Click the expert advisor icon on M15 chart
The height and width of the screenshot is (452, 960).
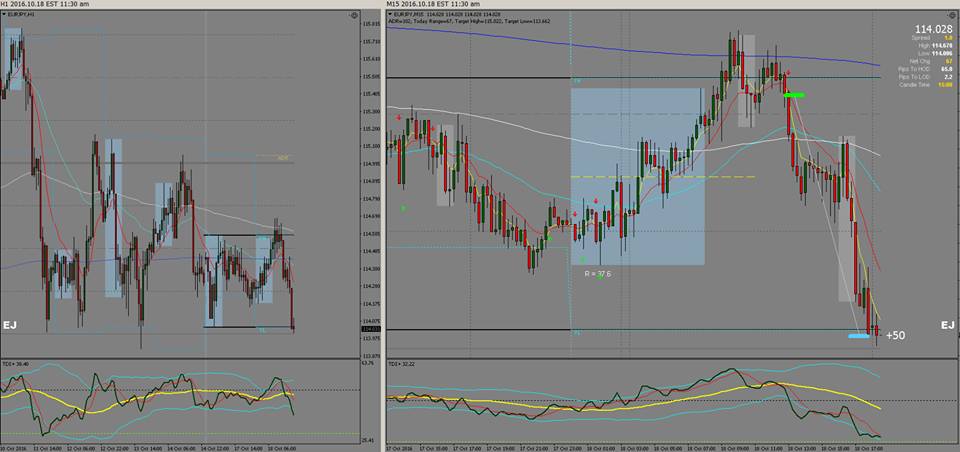(951, 15)
